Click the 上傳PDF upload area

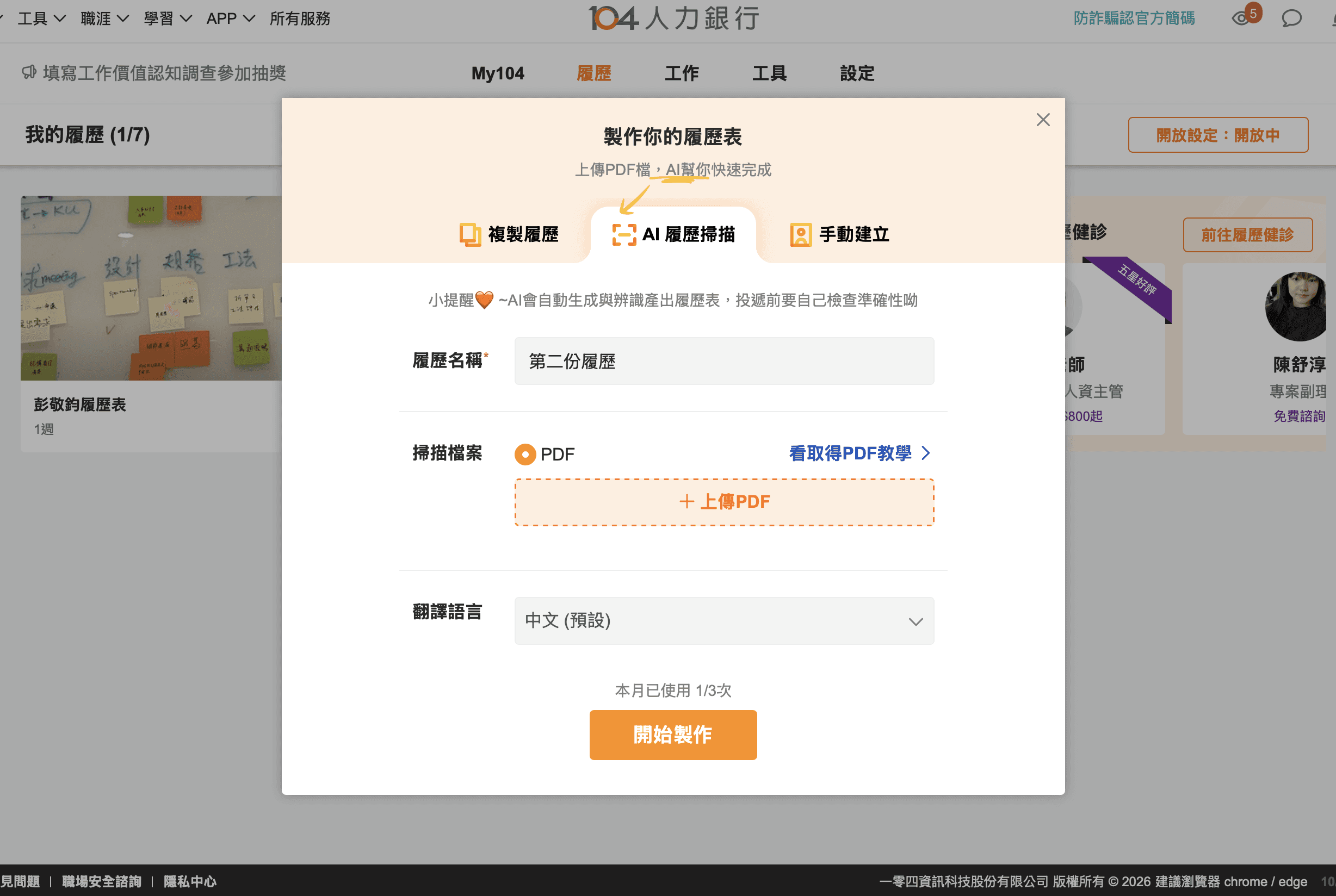(x=723, y=502)
